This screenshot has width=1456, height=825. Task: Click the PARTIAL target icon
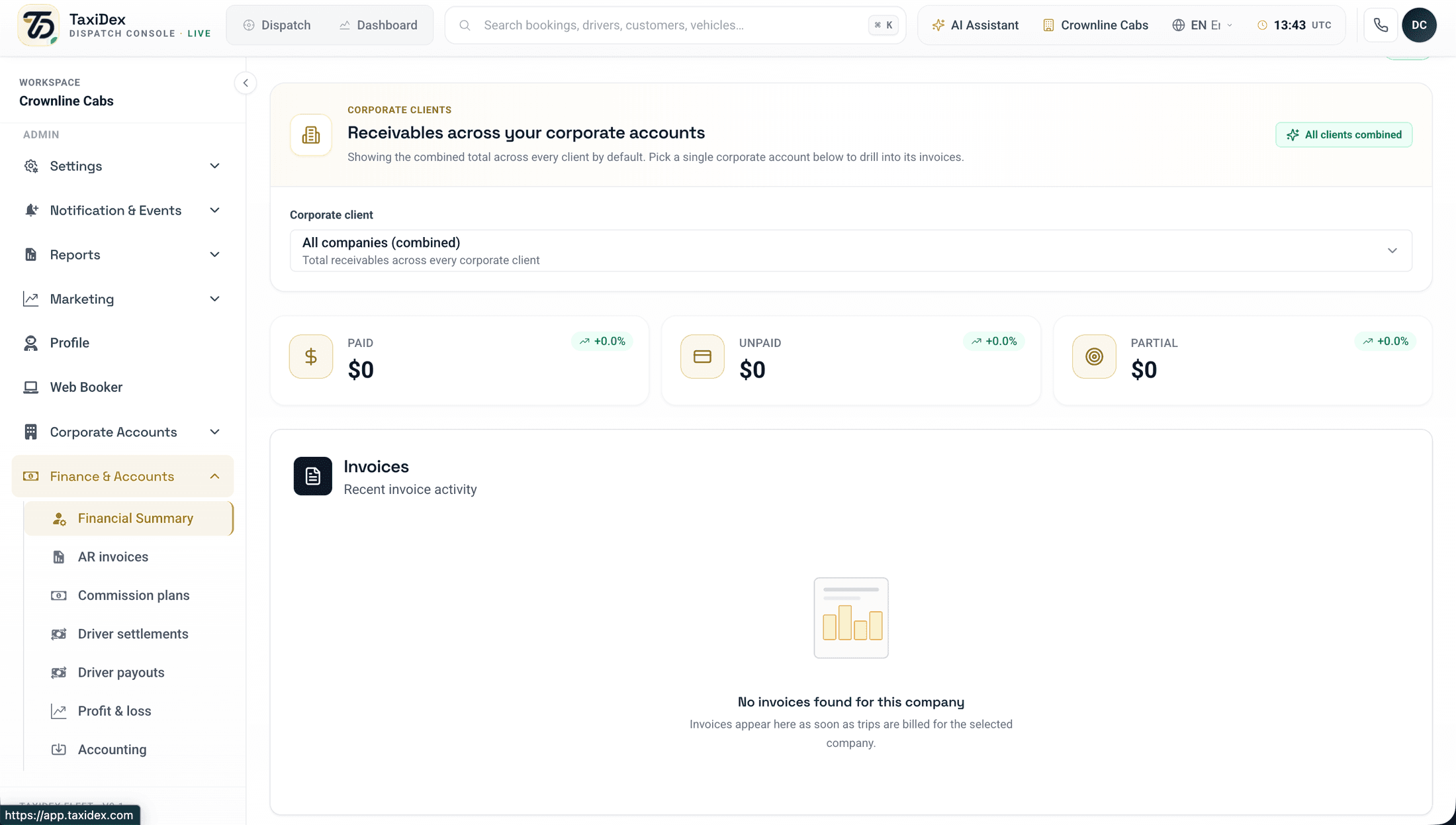(1094, 357)
